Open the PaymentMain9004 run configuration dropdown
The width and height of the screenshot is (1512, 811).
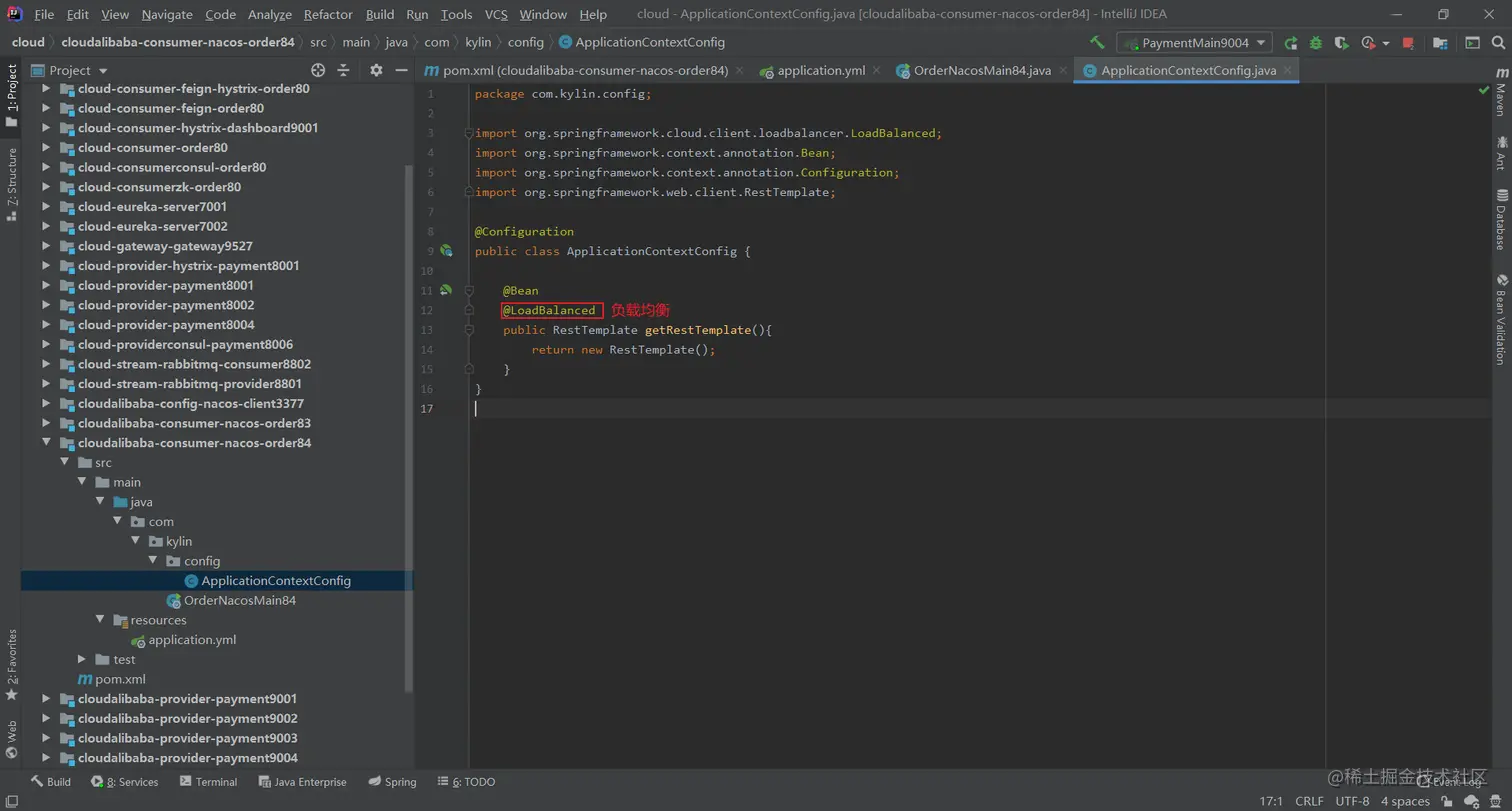tap(1195, 43)
